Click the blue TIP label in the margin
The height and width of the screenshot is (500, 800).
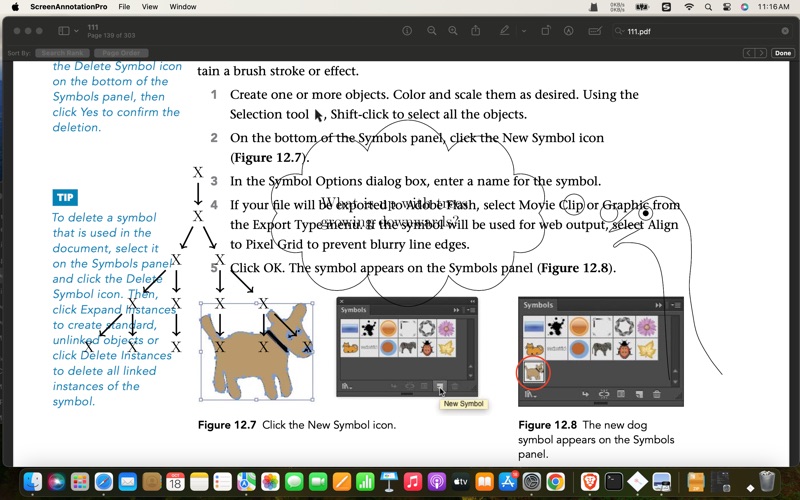point(65,197)
